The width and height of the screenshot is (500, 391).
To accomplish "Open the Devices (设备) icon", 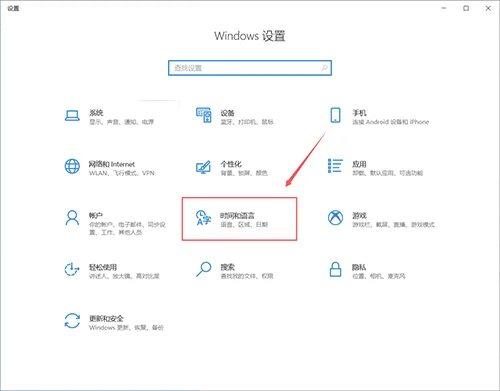I will point(203,115).
